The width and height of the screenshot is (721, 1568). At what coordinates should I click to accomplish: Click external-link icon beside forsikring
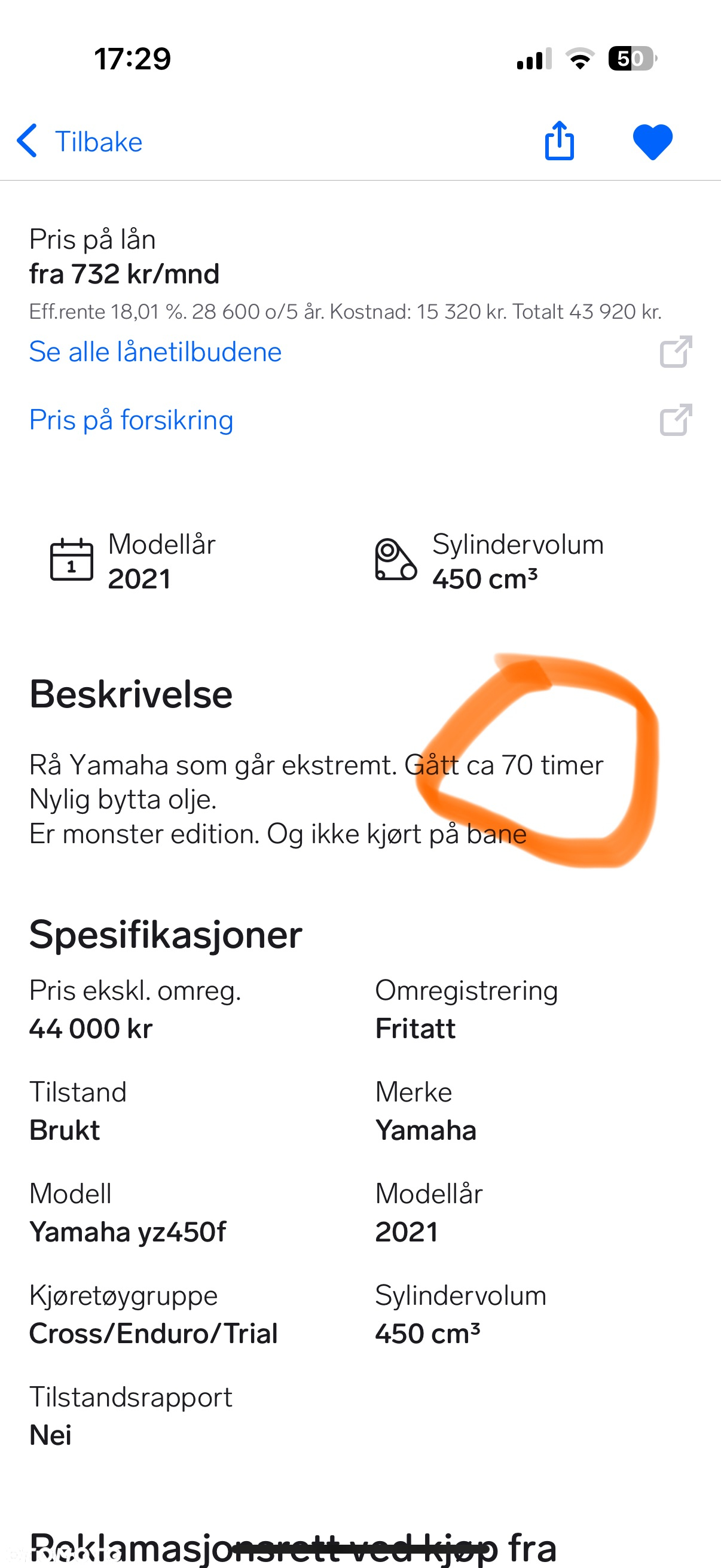(676, 419)
